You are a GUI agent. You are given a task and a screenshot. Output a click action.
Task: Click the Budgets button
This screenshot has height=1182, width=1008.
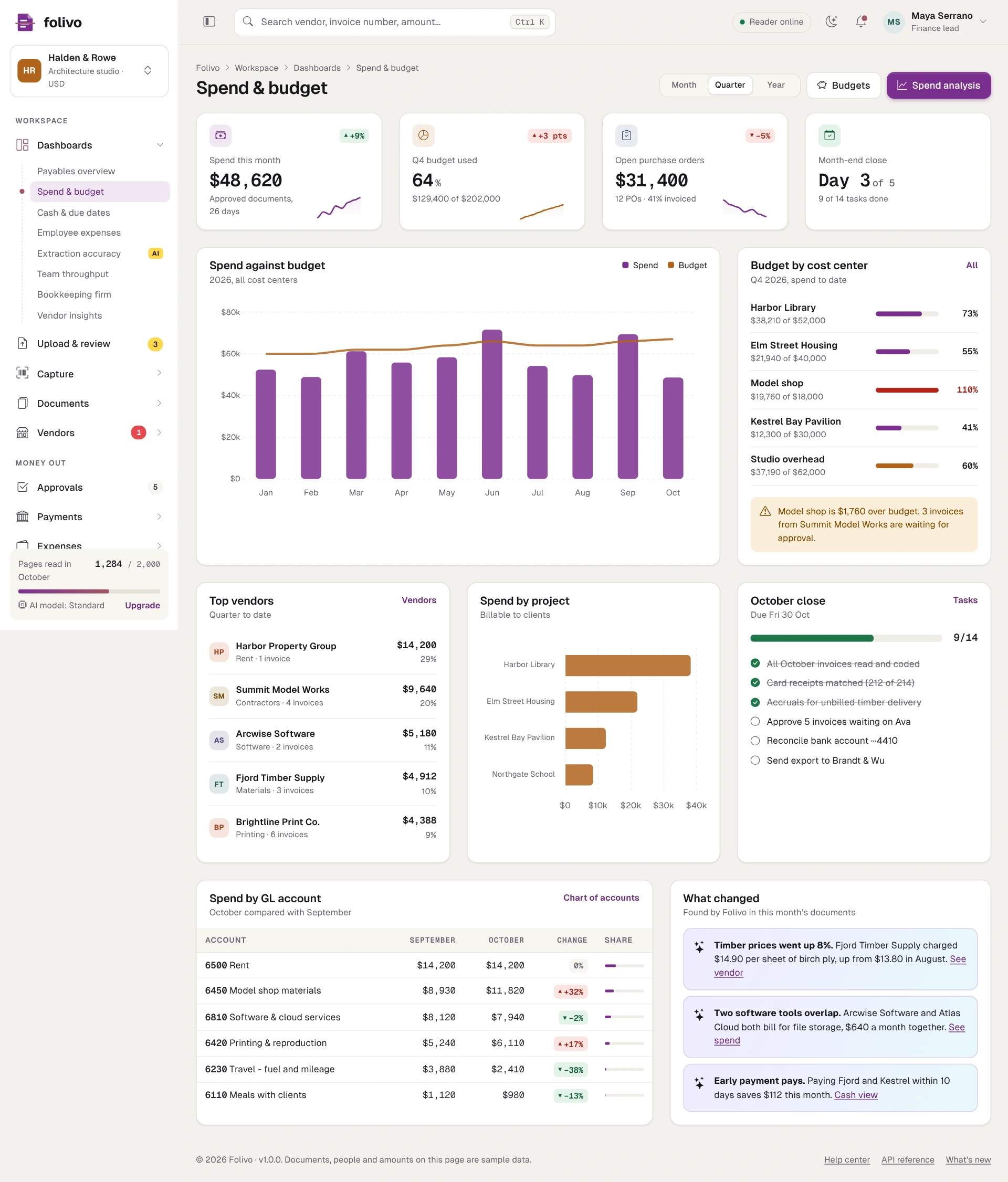844,85
